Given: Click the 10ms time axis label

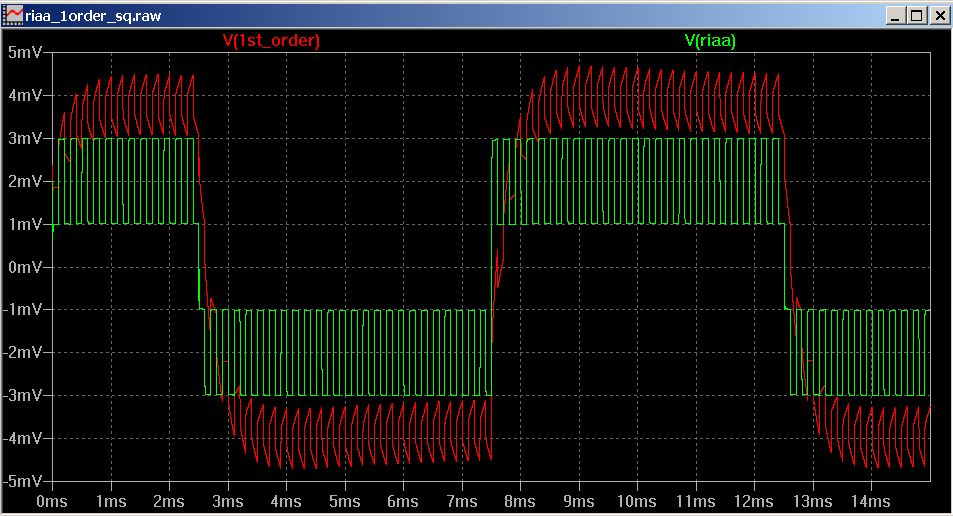Looking at the screenshot, I should (x=637, y=501).
